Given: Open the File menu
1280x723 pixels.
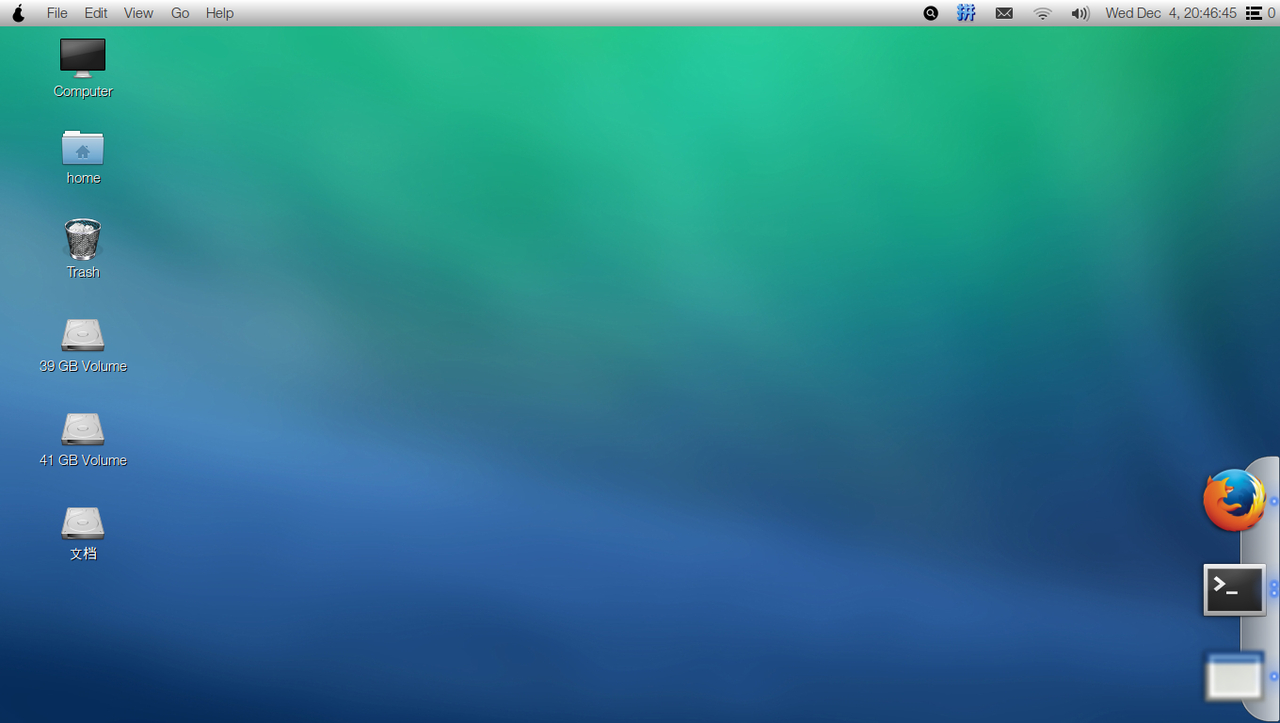Looking at the screenshot, I should click(x=57, y=13).
